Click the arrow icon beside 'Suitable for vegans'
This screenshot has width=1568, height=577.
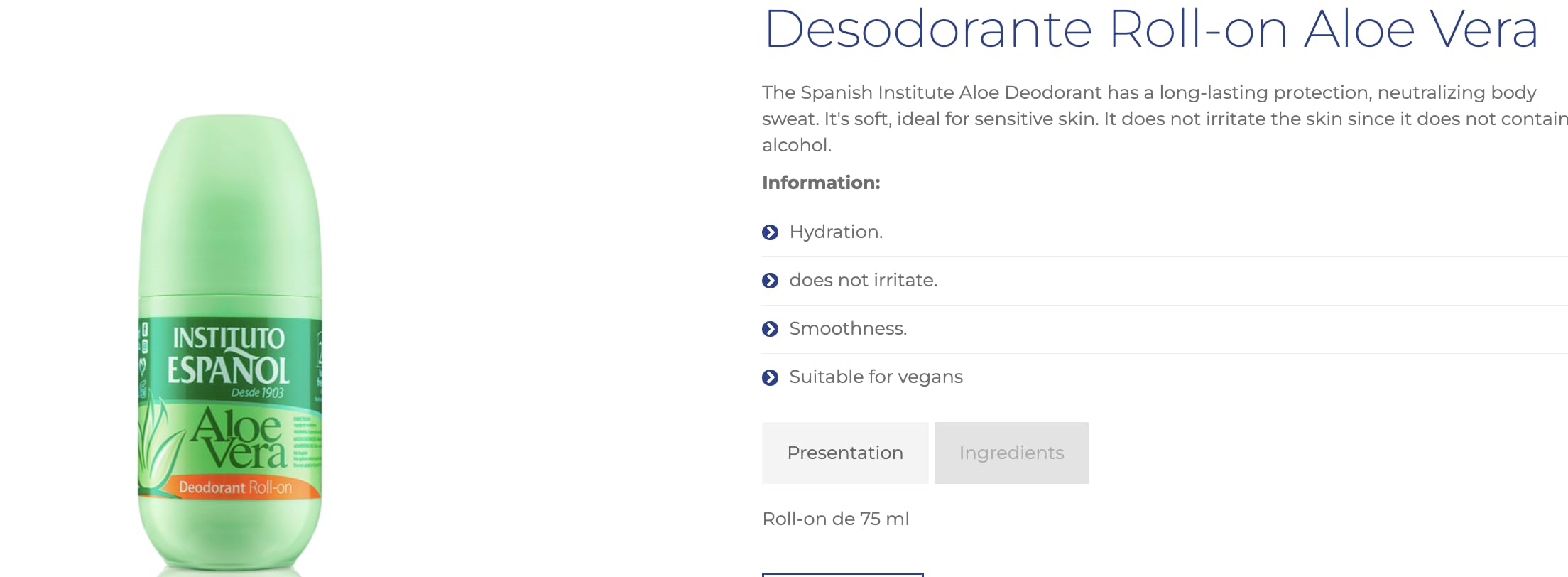pyautogui.click(x=770, y=377)
